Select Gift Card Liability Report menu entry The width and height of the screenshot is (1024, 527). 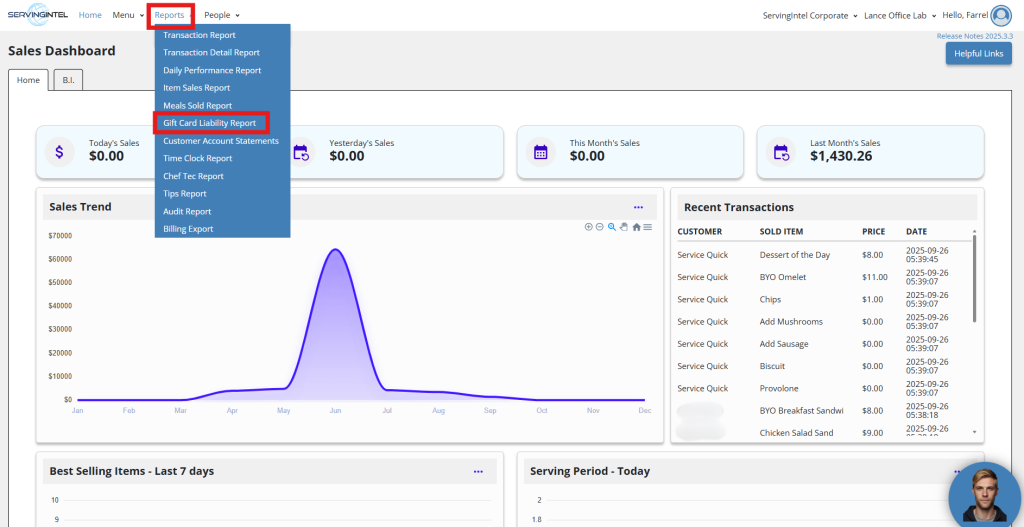pos(212,123)
